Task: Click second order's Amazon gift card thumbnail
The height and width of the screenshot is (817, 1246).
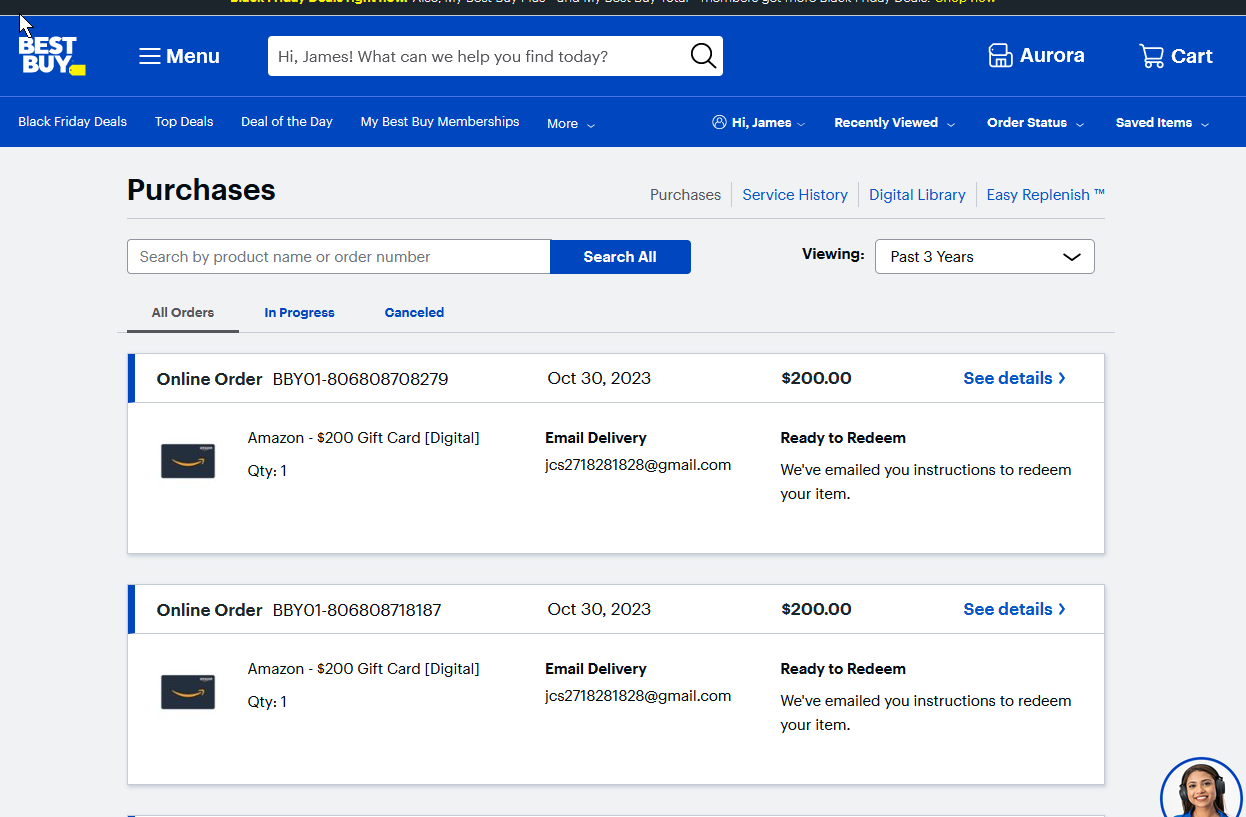Action: (x=188, y=692)
